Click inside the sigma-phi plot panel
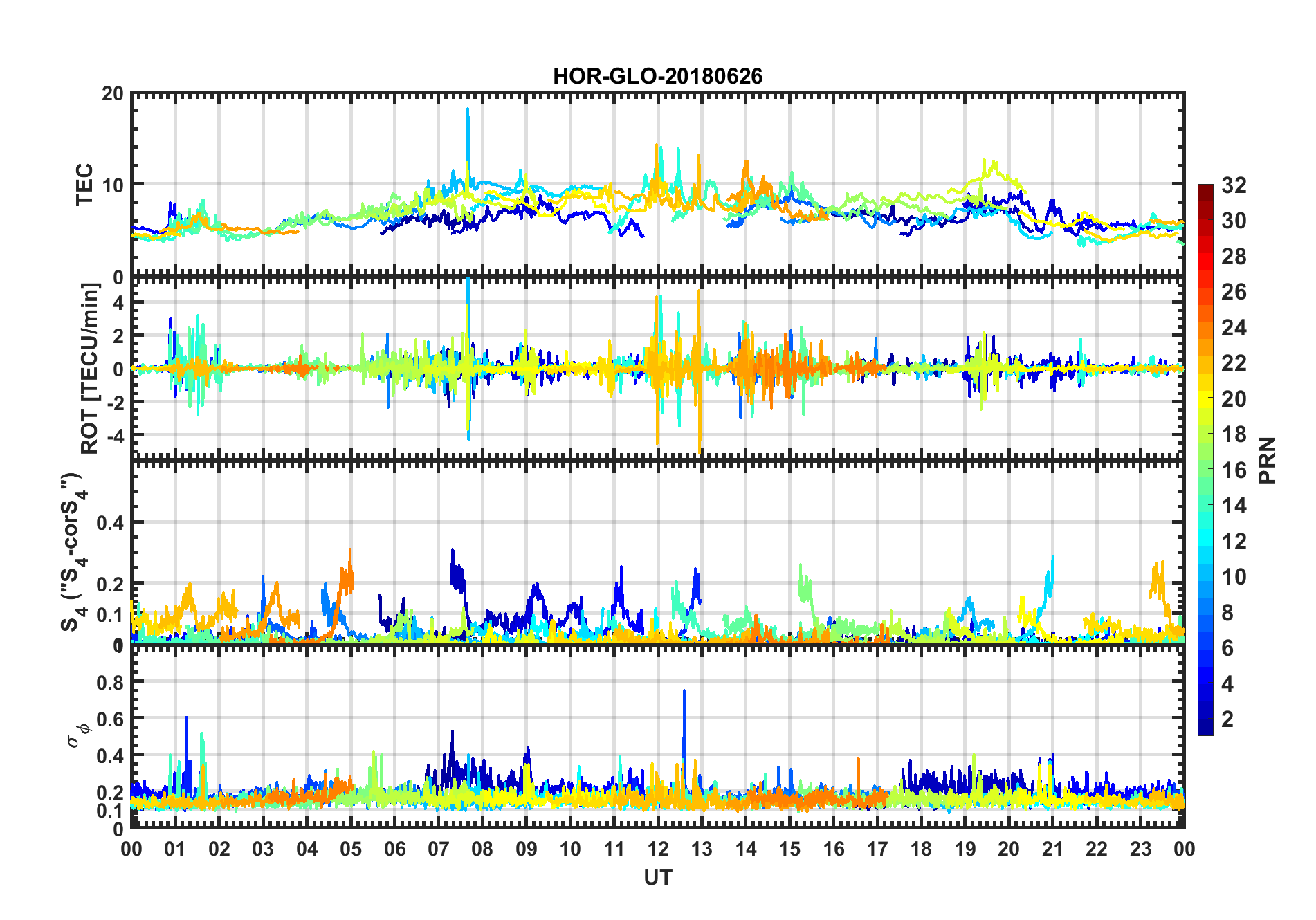The image size is (1316, 920). tap(658, 736)
